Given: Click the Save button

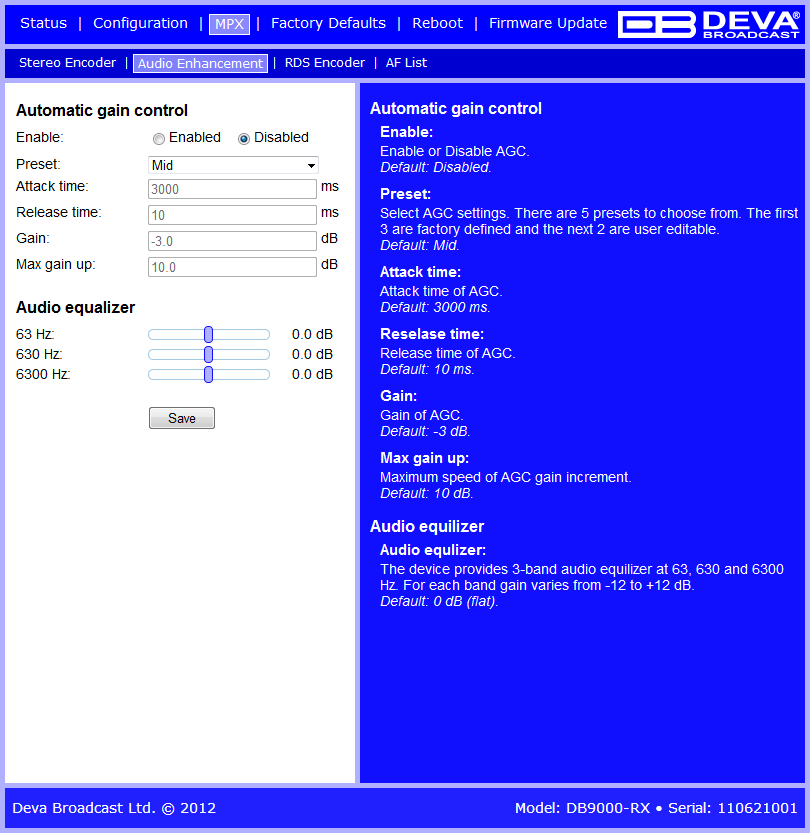Looking at the screenshot, I should pyautogui.click(x=182, y=418).
